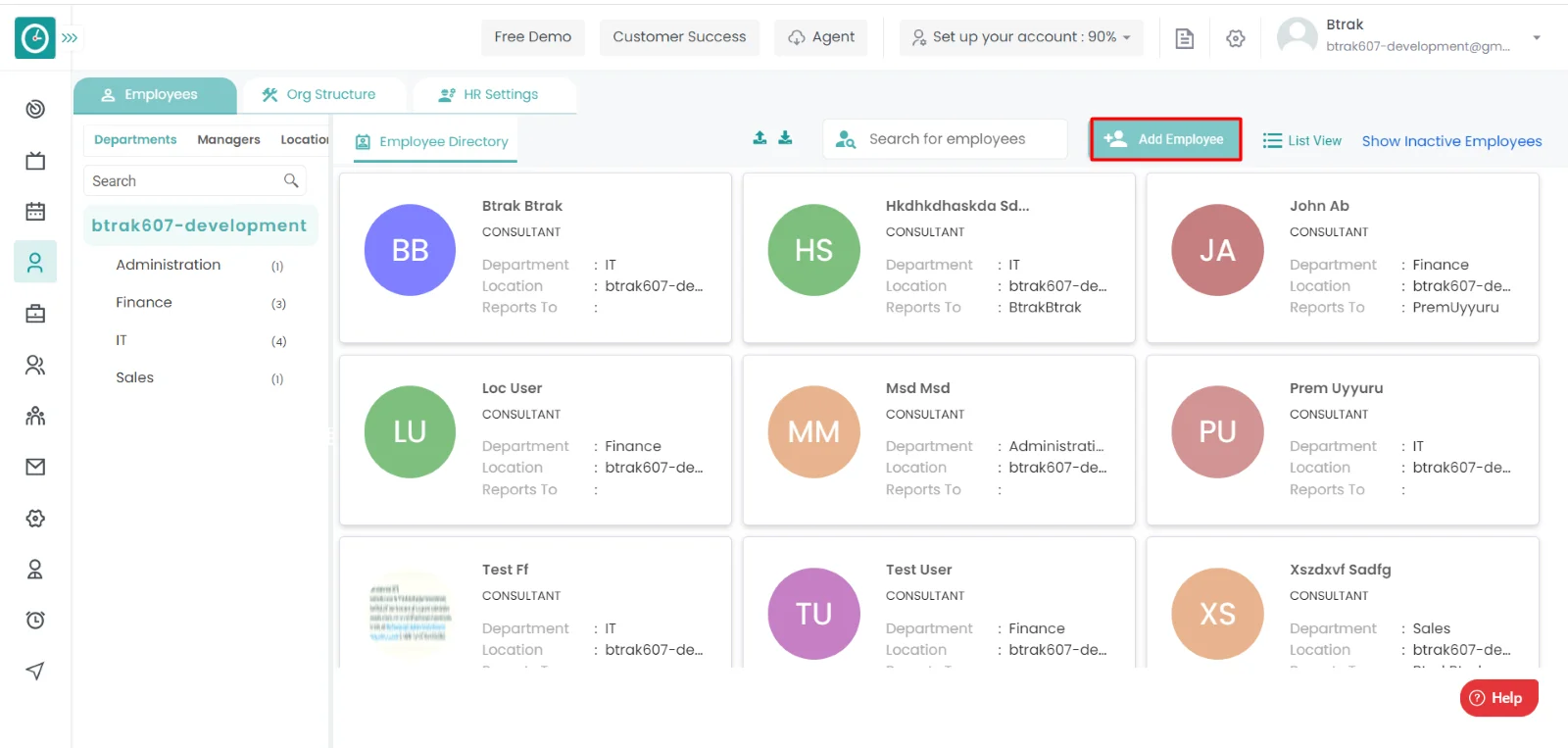Show Inactive Employees
1568x748 pixels.
click(1451, 141)
